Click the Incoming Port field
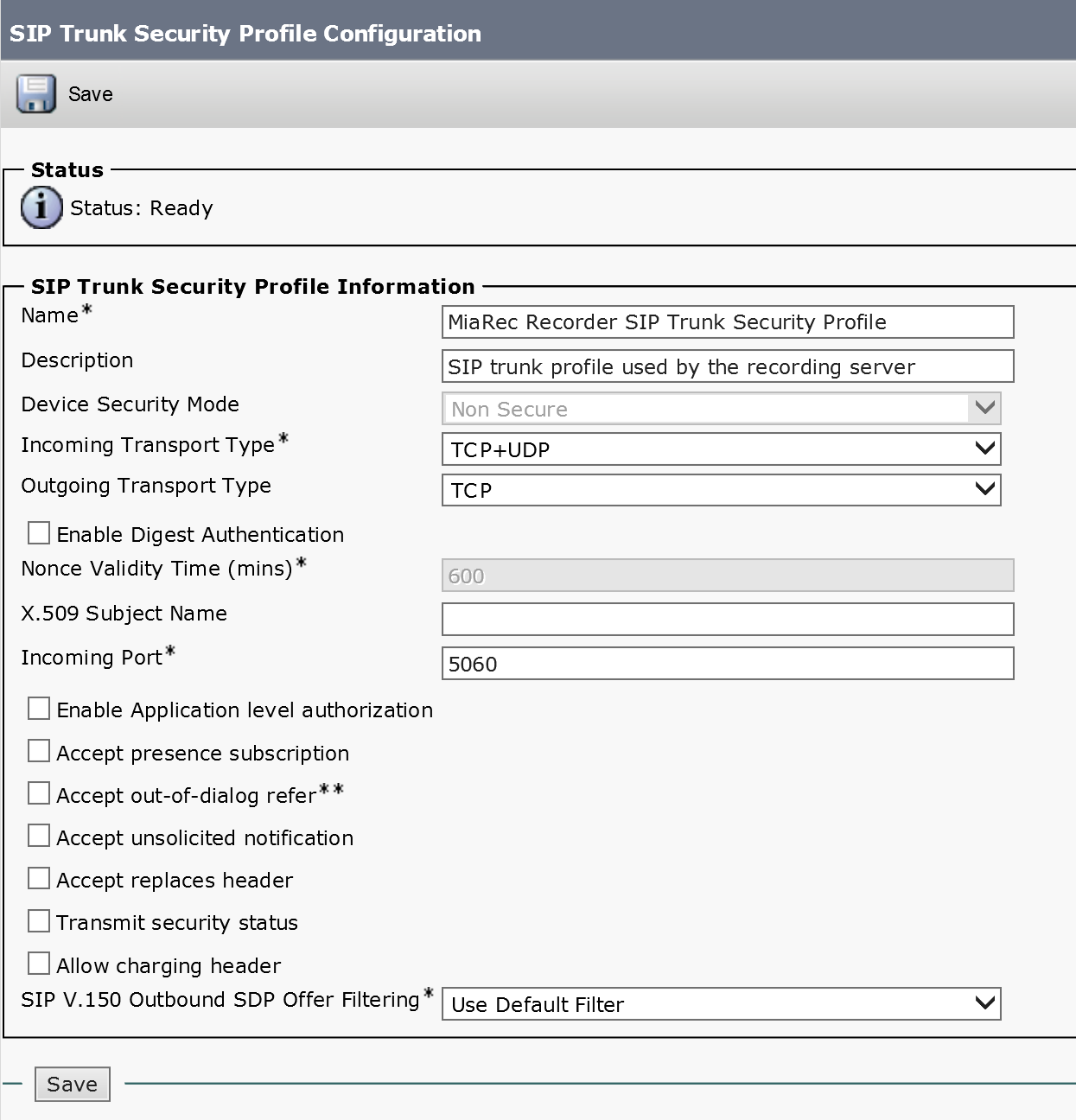This screenshot has height=1120, width=1076. click(x=728, y=663)
